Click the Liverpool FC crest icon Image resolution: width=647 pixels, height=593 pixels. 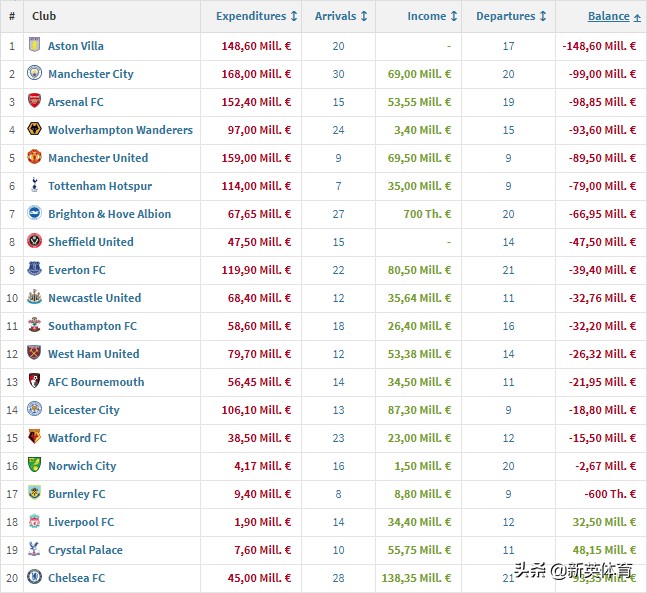click(35, 522)
